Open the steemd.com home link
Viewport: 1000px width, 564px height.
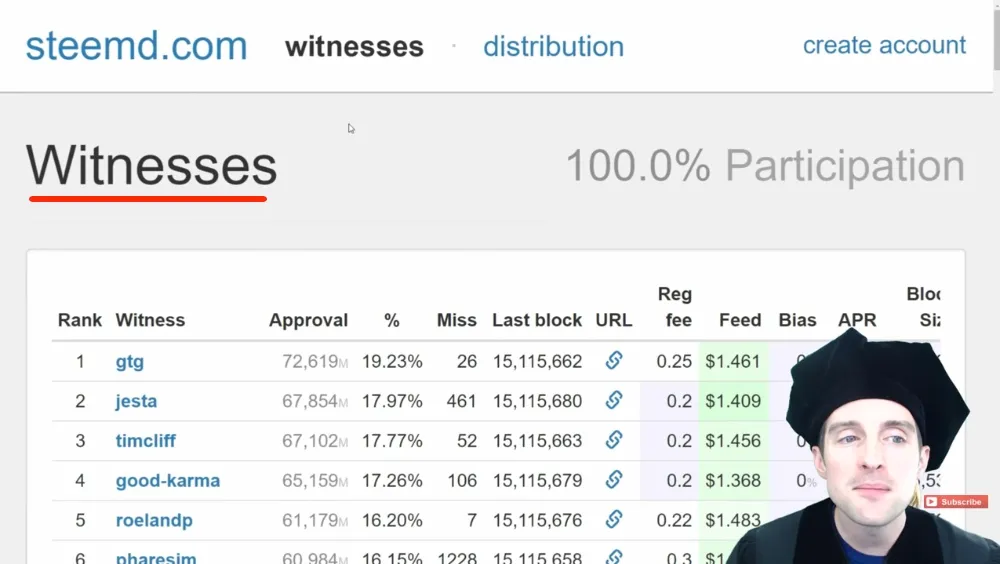(x=136, y=46)
